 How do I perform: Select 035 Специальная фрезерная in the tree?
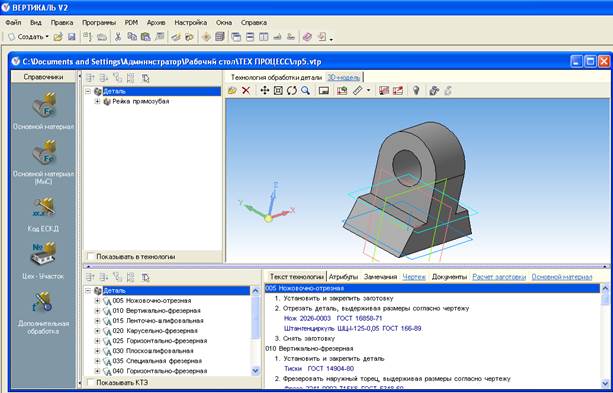[x=157, y=361]
